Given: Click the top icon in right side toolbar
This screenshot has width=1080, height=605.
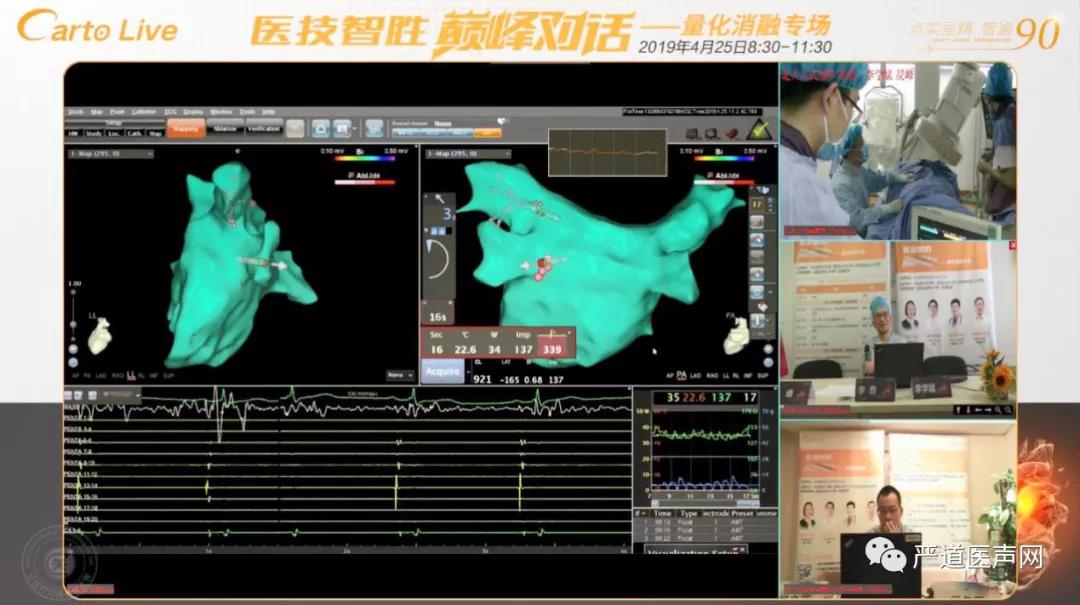Looking at the screenshot, I should coord(760,190).
